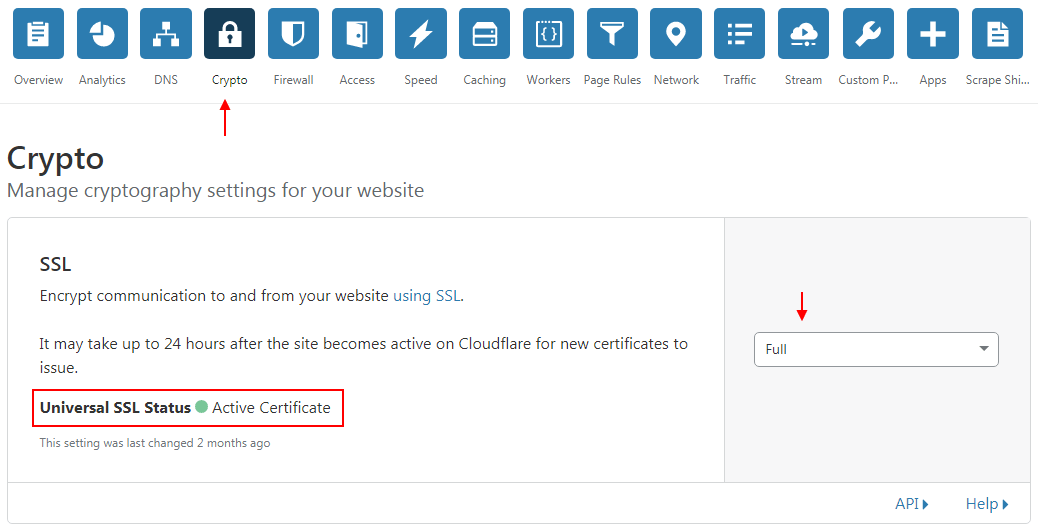This screenshot has height=530, width=1038.
Task: Open the Scrape Shield document icon
Action: 997,34
